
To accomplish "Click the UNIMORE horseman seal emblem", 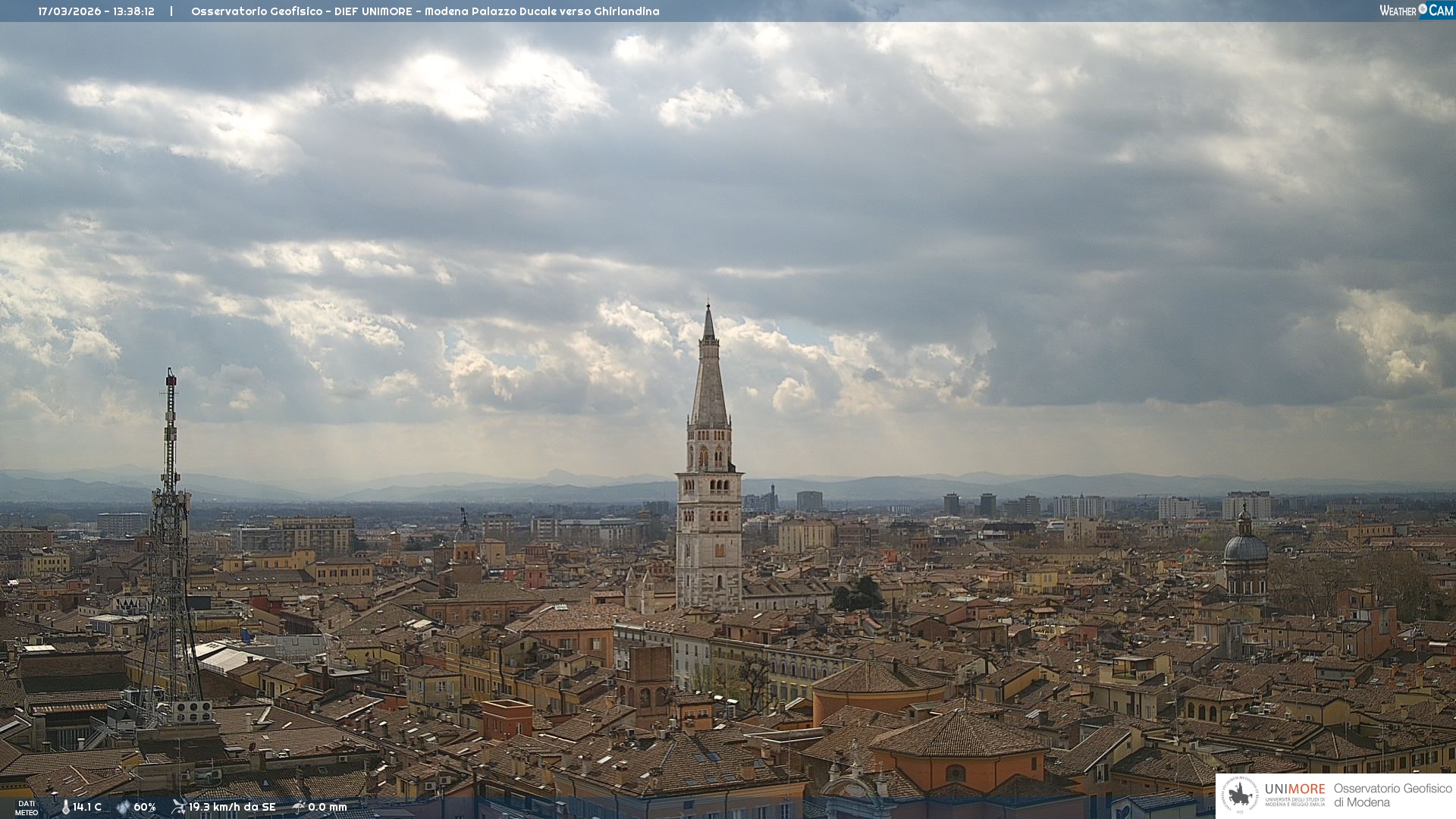I will tap(1241, 795).
